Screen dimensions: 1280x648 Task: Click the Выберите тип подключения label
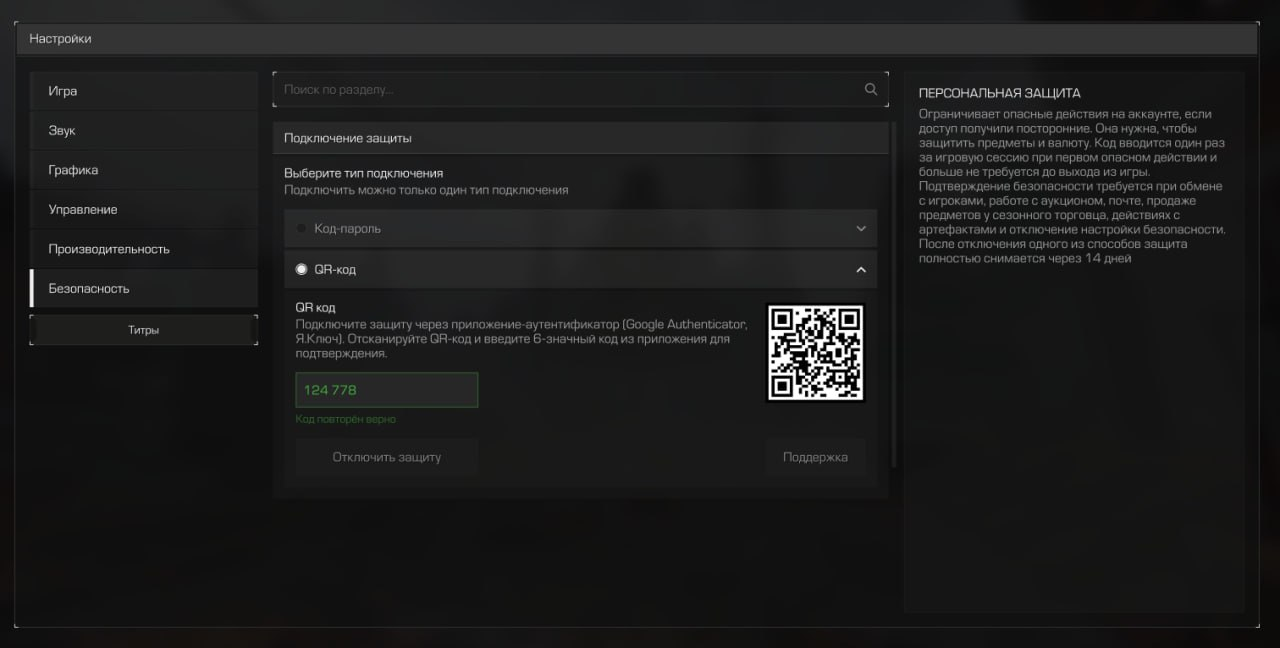tap(363, 173)
